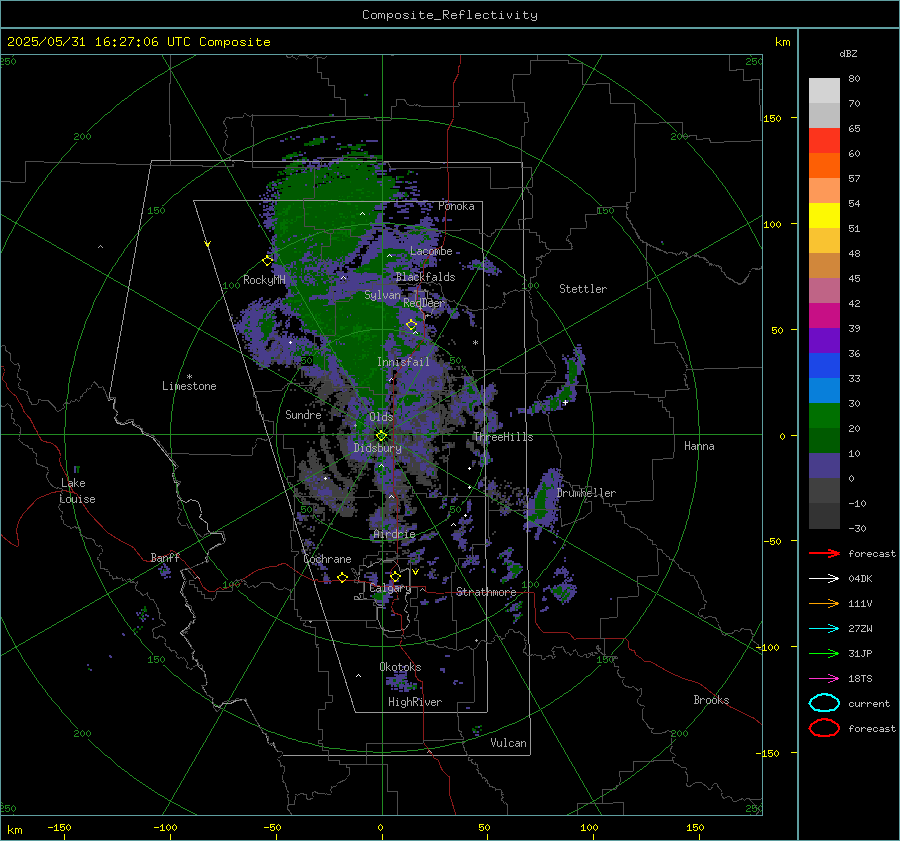Viewport: 900px width, 841px height.
Task: Click the Airdrie city label
Action: [394, 534]
